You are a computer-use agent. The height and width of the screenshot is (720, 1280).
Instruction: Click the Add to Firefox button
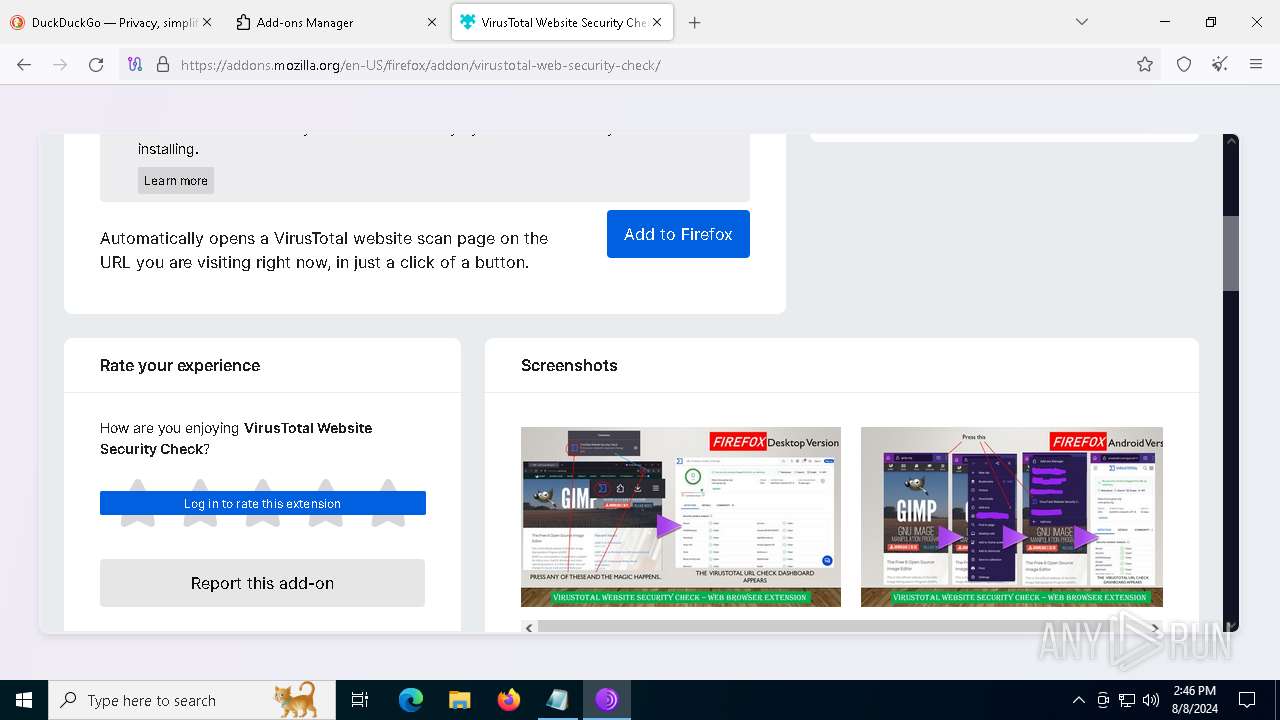tap(678, 234)
